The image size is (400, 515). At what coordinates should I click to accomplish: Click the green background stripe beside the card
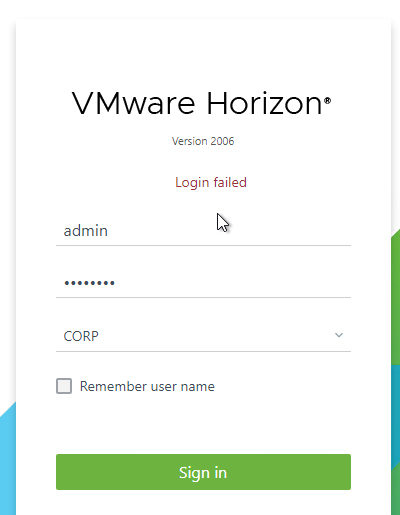[x=396, y=297]
